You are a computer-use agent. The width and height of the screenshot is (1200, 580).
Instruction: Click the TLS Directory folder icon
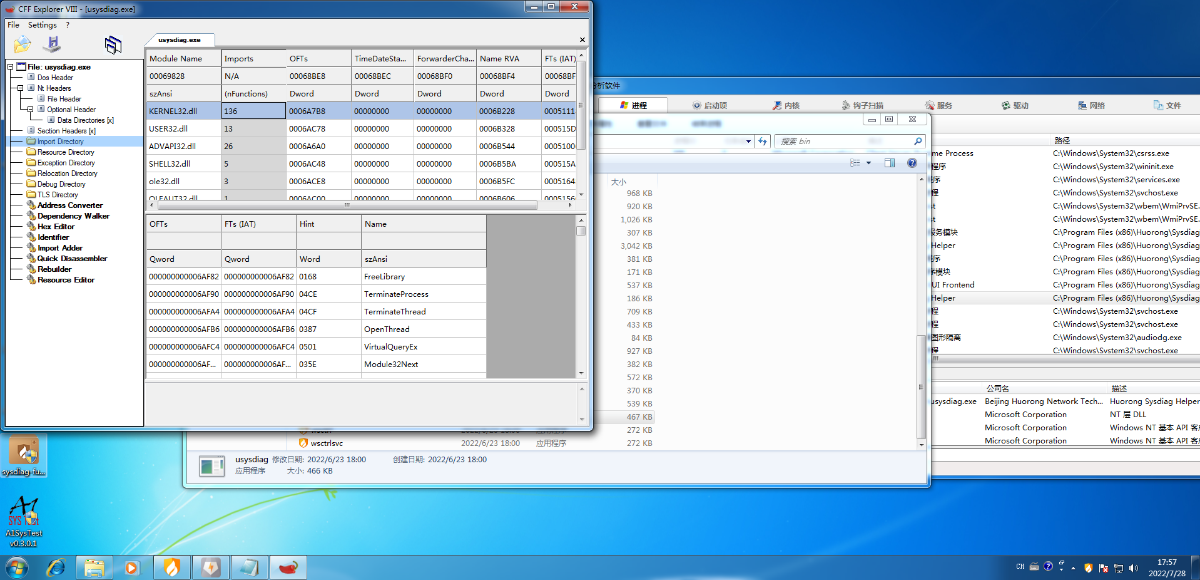pos(30,195)
